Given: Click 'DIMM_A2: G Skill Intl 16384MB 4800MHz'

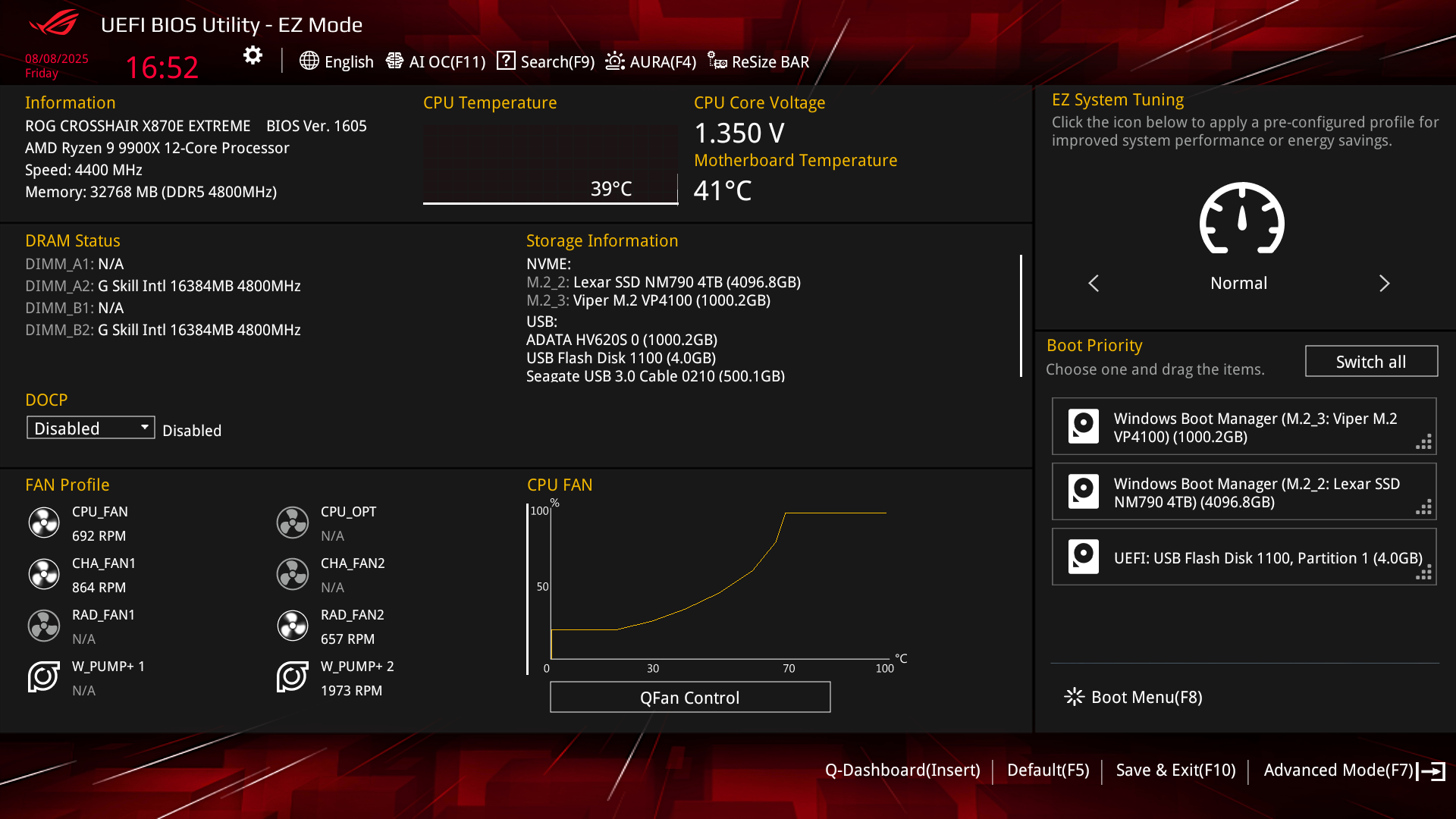Looking at the screenshot, I should pos(163,286).
